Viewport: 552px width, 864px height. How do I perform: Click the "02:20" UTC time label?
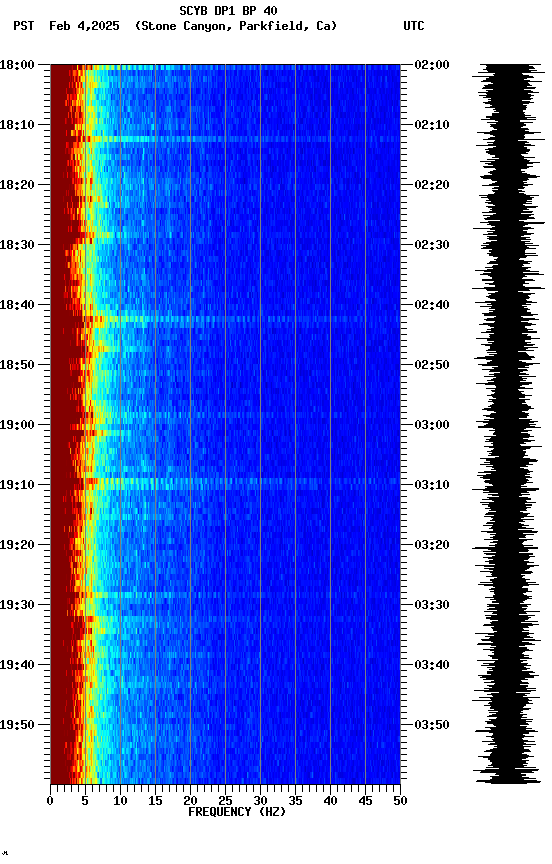coord(432,185)
